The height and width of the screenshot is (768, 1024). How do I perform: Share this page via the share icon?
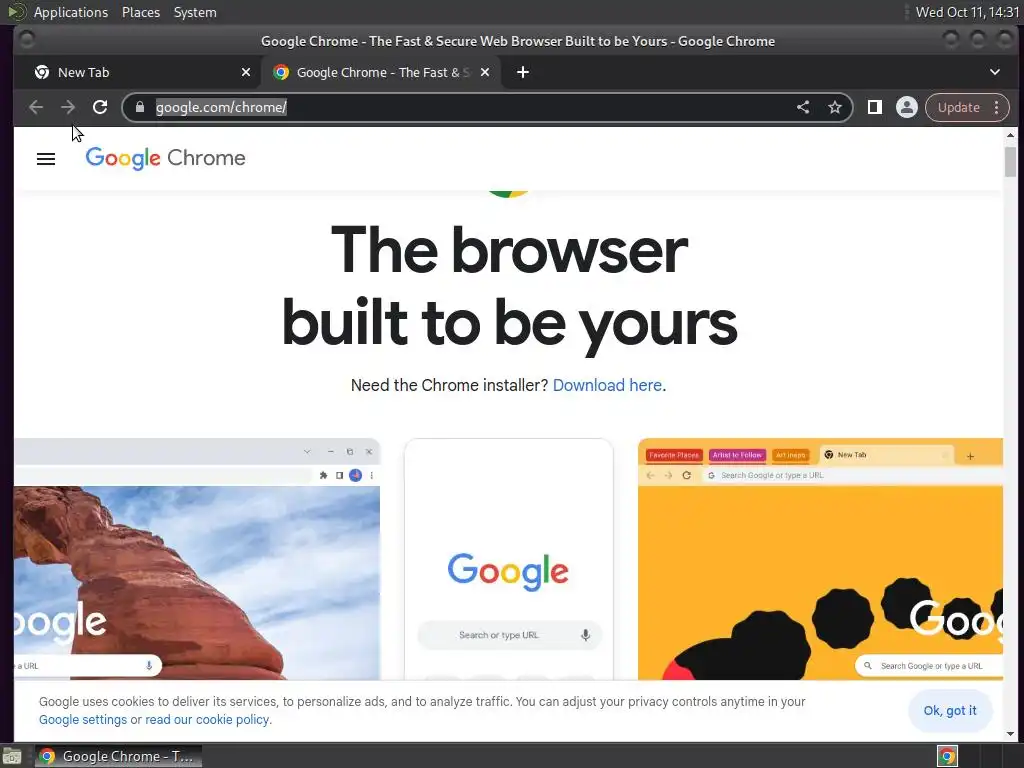(803, 107)
